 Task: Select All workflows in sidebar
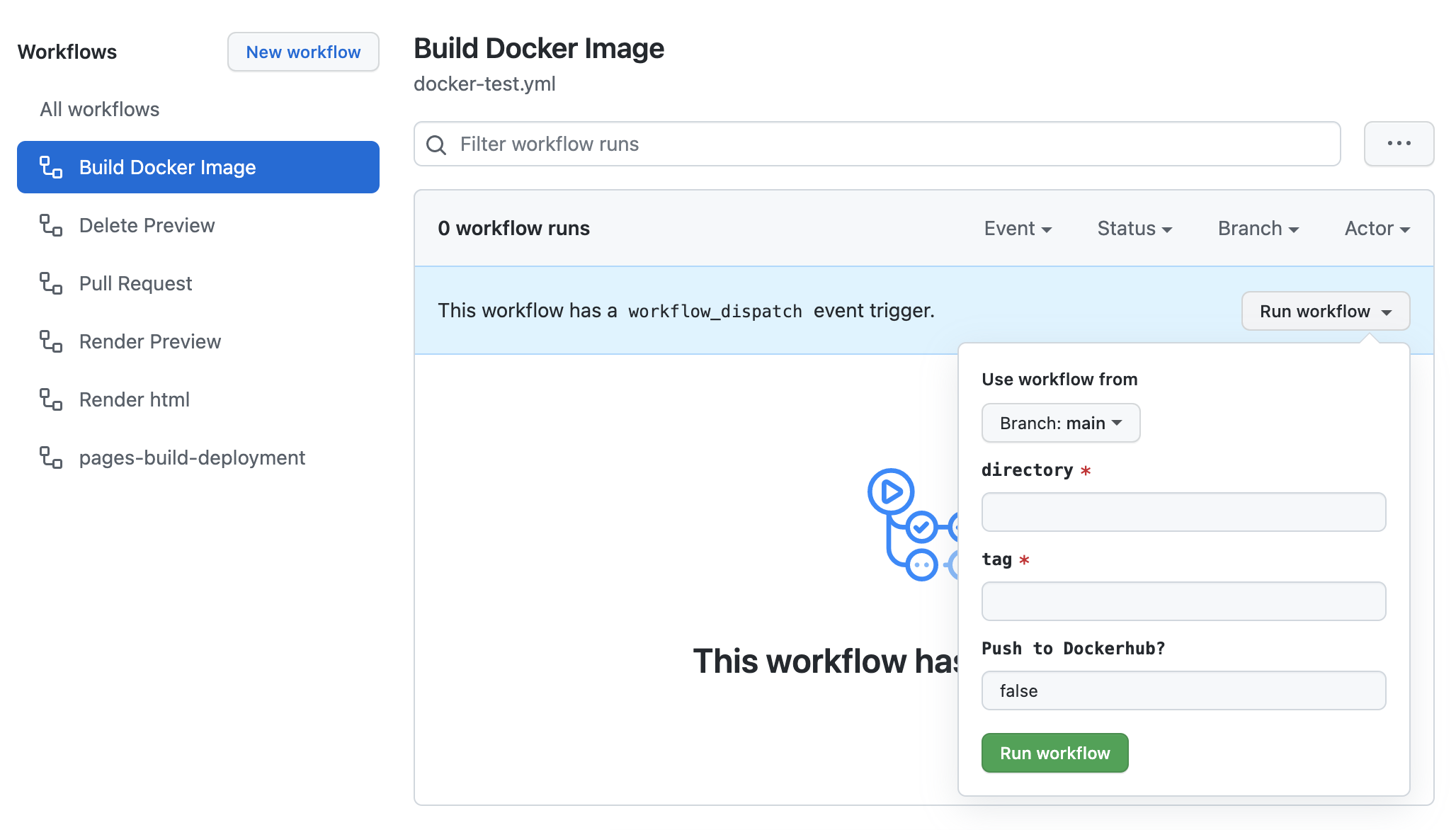pos(100,110)
